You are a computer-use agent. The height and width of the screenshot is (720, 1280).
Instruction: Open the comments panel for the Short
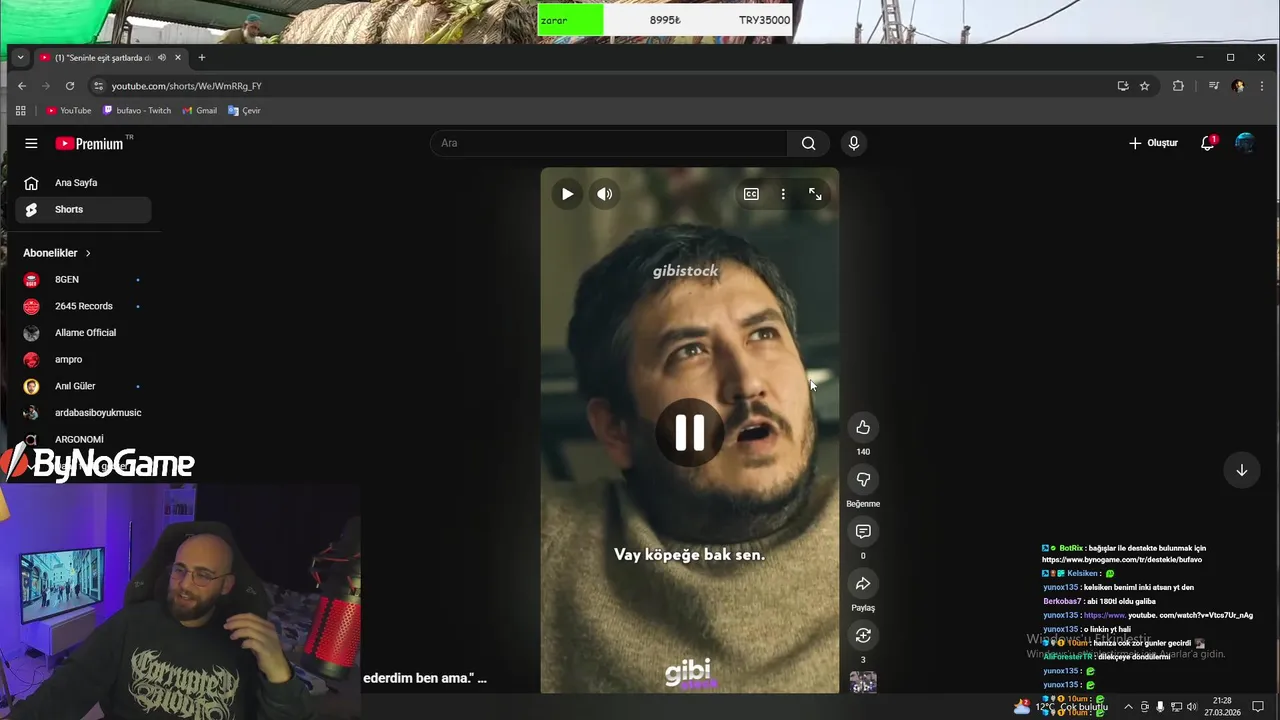(863, 531)
